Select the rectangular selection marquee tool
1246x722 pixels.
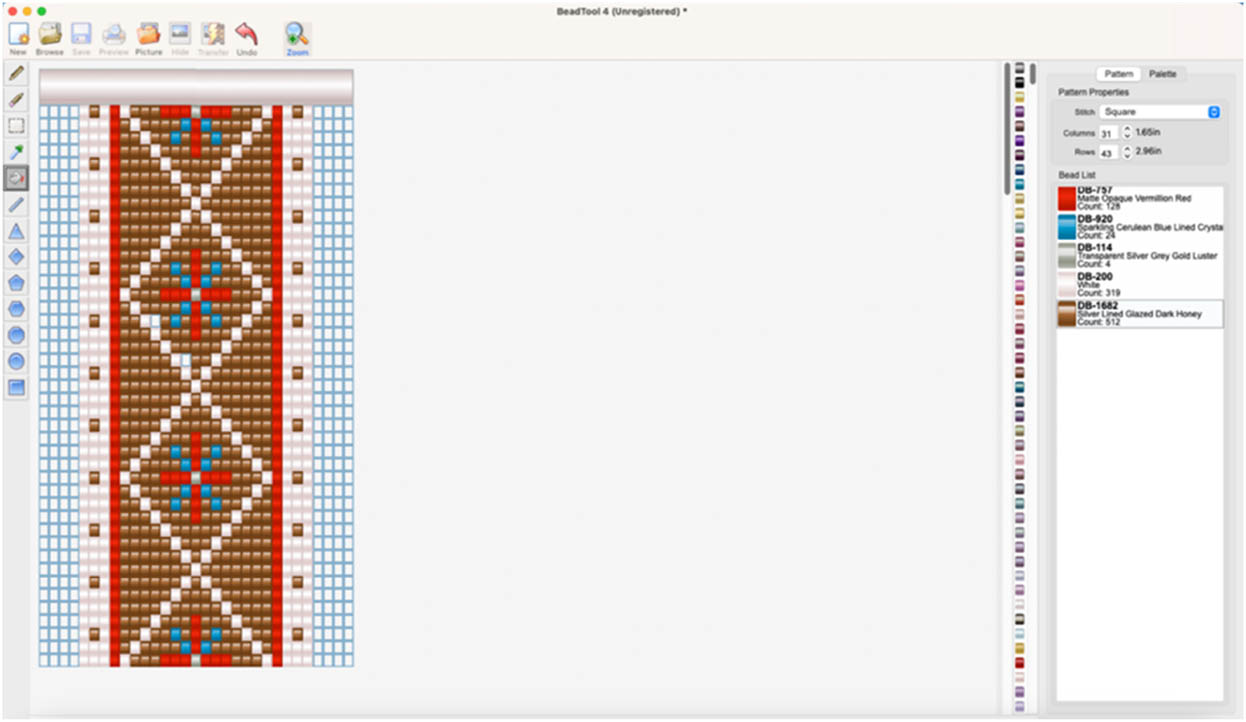16,126
